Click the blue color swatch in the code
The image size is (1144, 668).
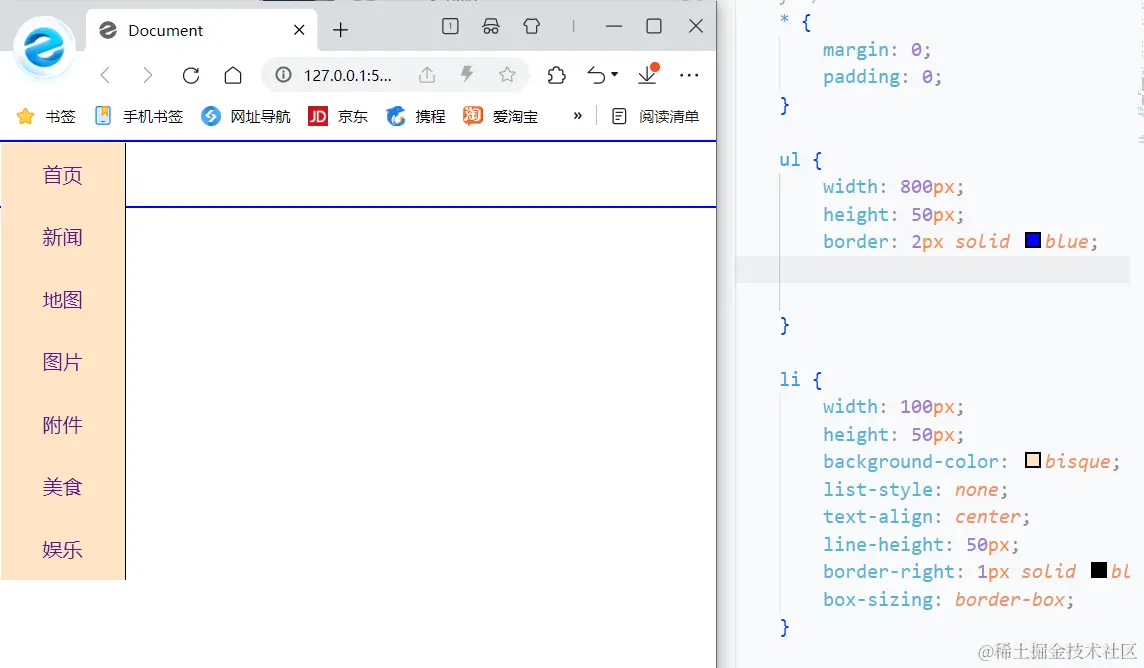(x=1032, y=241)
